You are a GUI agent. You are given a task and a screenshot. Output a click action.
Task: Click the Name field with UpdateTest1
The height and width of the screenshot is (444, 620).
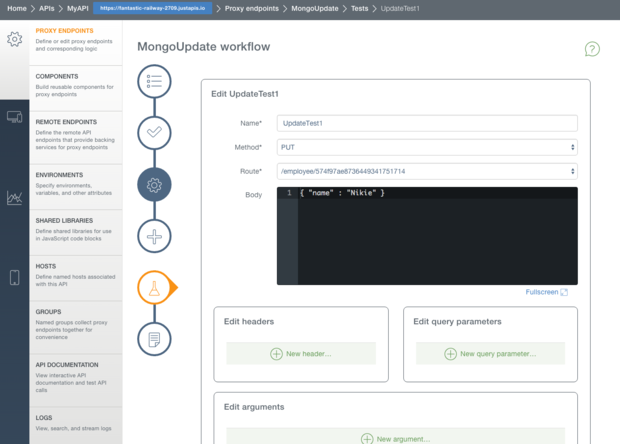tap(427, 123)
